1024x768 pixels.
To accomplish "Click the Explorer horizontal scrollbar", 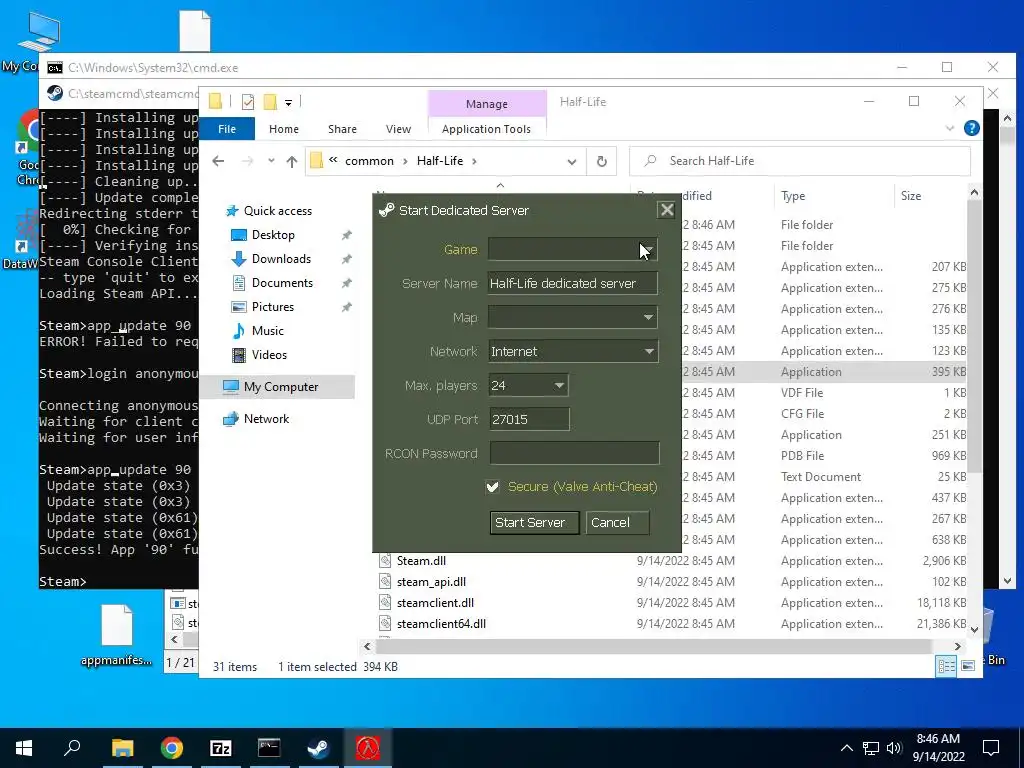I will [x=652, y=646].
